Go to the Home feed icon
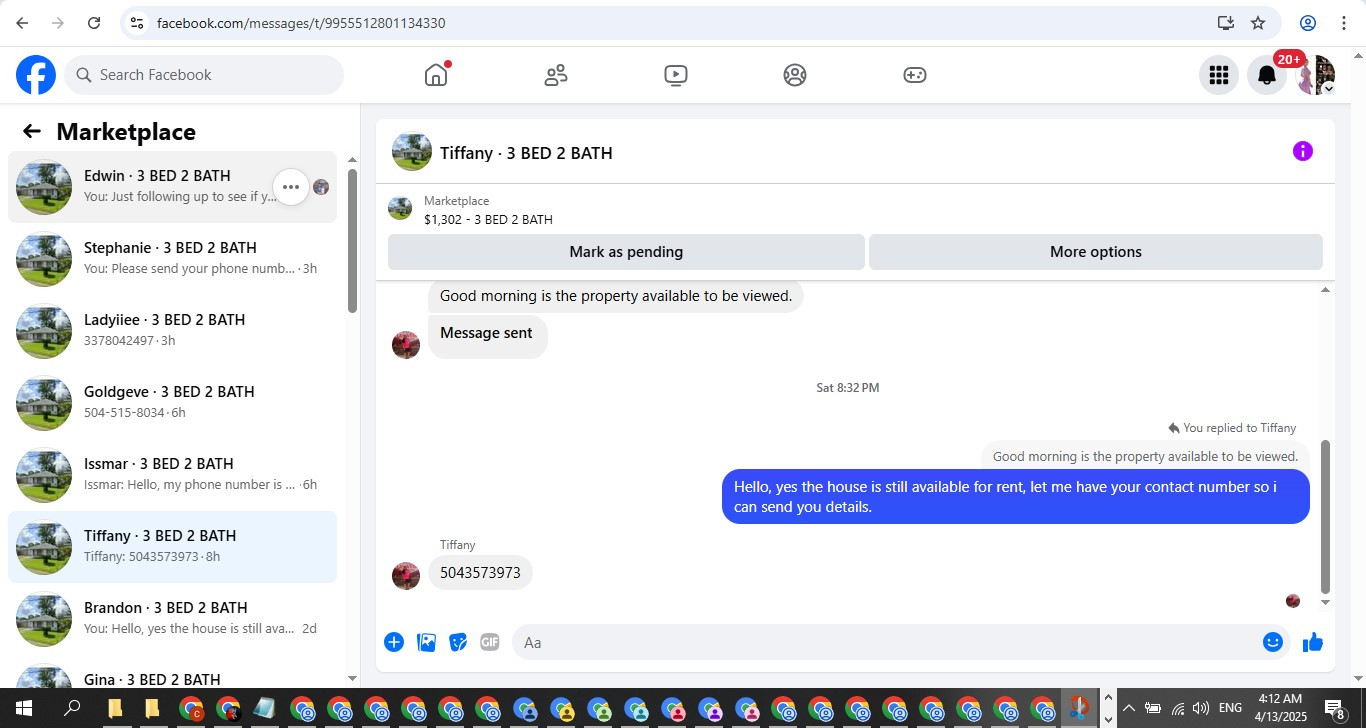 click(x=436, y=75)
